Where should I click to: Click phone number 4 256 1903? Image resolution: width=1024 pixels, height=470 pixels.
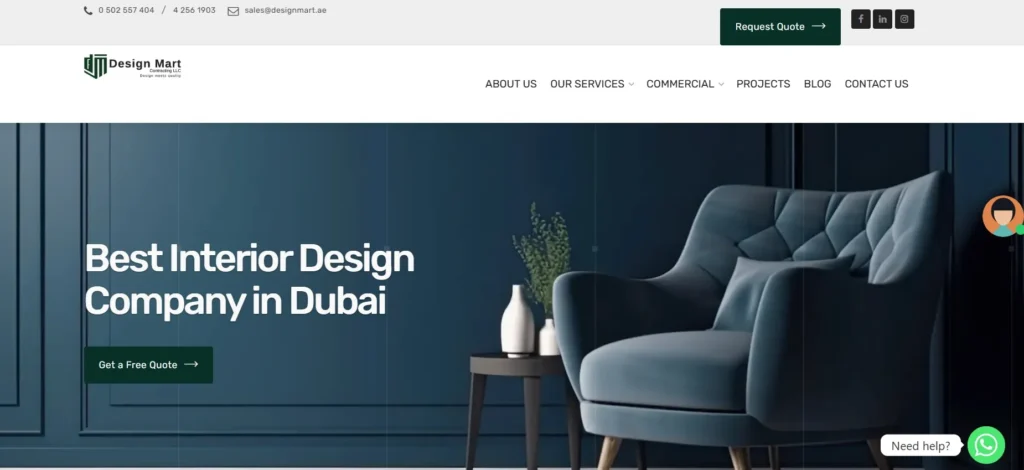[x=194, y=10]
